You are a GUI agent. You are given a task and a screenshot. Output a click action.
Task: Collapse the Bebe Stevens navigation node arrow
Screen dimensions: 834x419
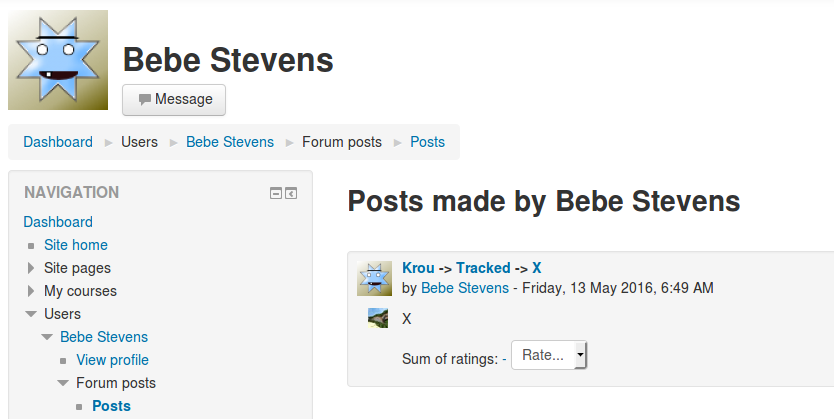(47, 337)
